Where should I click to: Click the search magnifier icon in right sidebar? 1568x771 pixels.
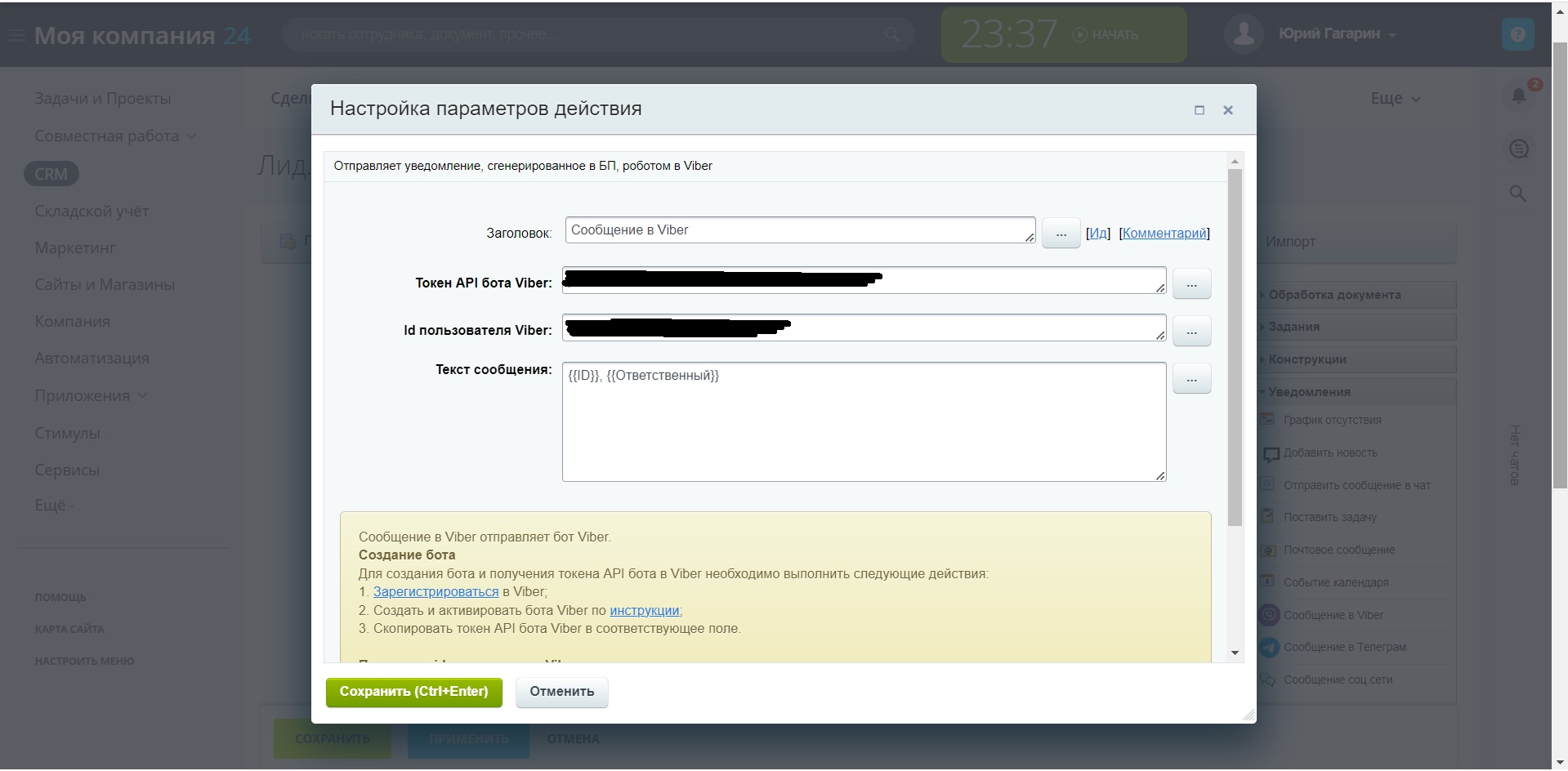click(1517, 194)
